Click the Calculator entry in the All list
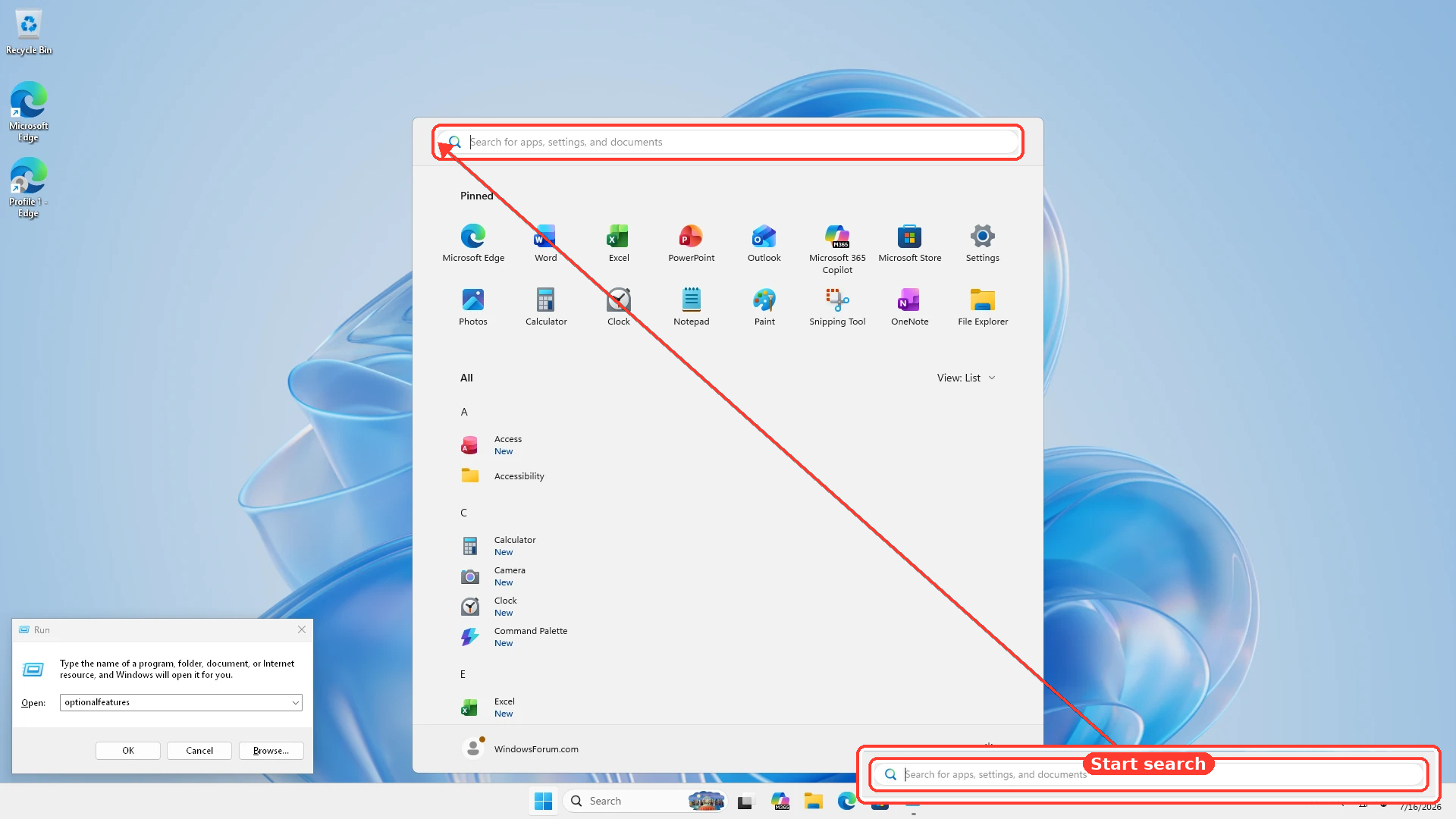Viewport: 1456px width, 819px height. (498, 546)
